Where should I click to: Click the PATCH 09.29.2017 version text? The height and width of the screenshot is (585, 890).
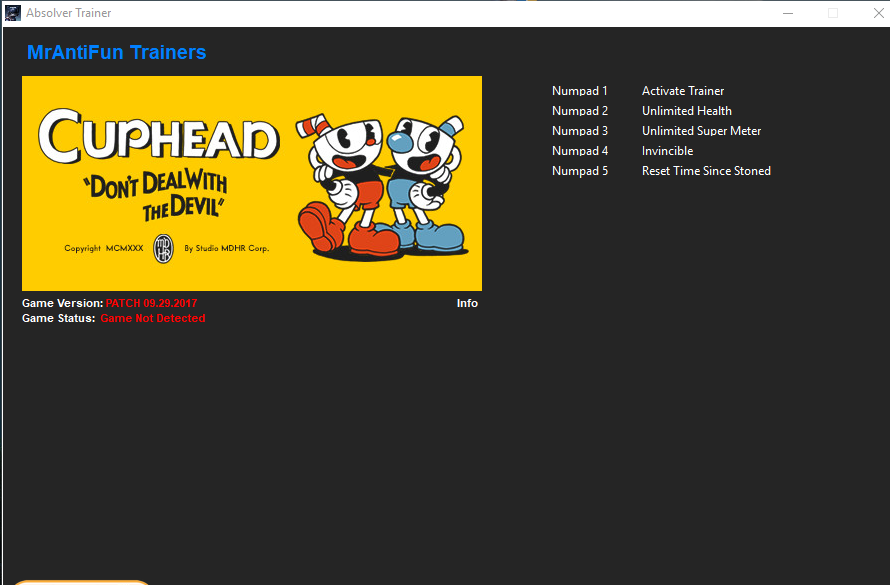(152, 303)
